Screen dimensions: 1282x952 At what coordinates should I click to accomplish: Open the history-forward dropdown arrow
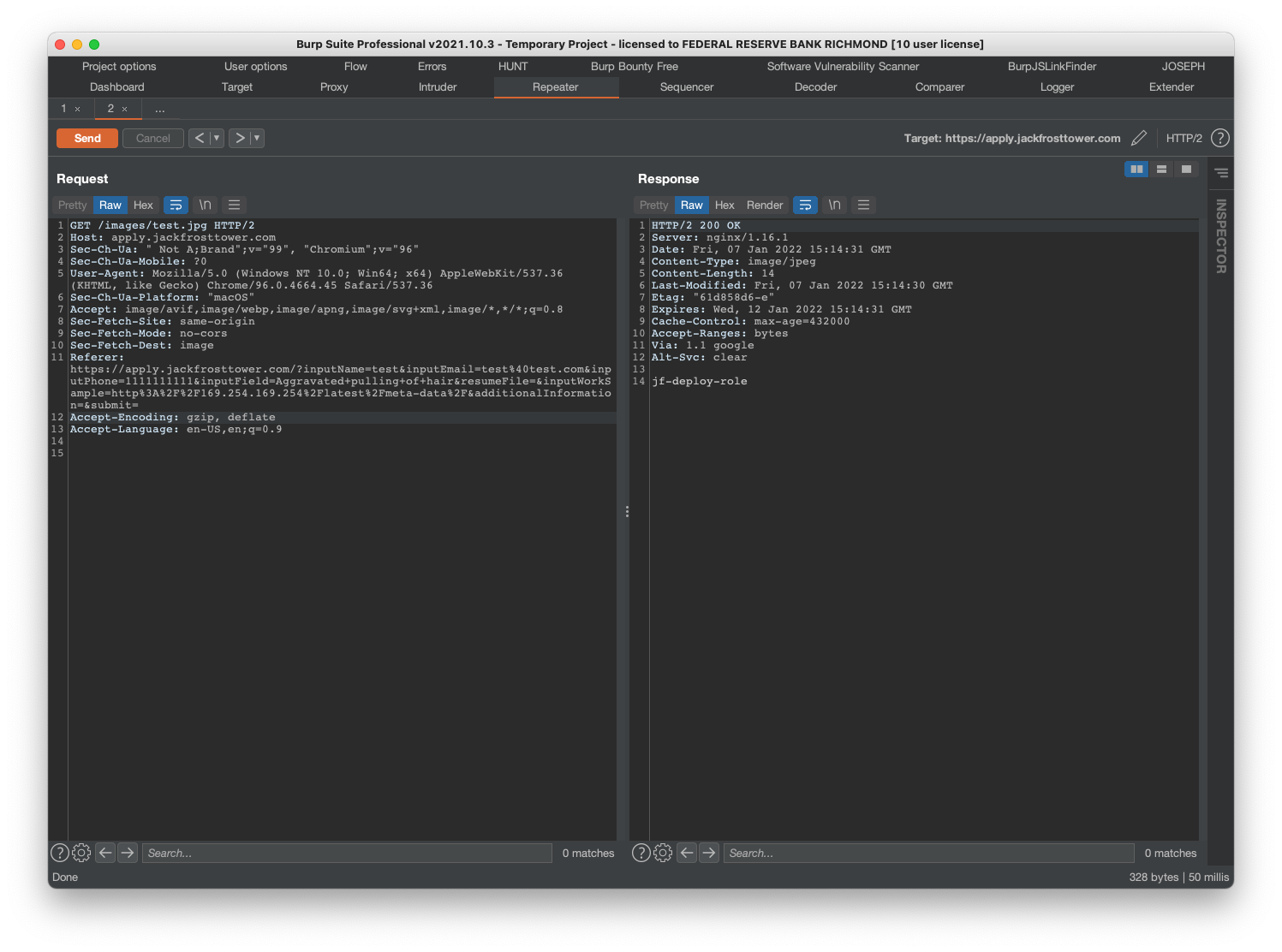[257, 138]
